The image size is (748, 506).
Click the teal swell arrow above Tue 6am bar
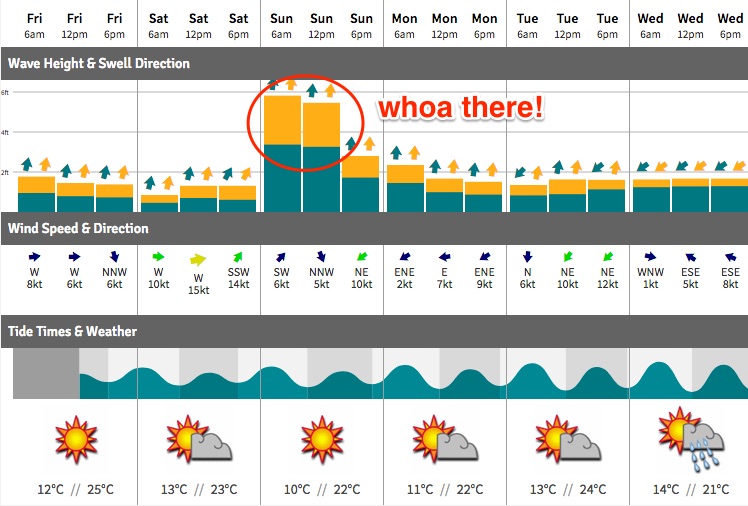[520, 172]
